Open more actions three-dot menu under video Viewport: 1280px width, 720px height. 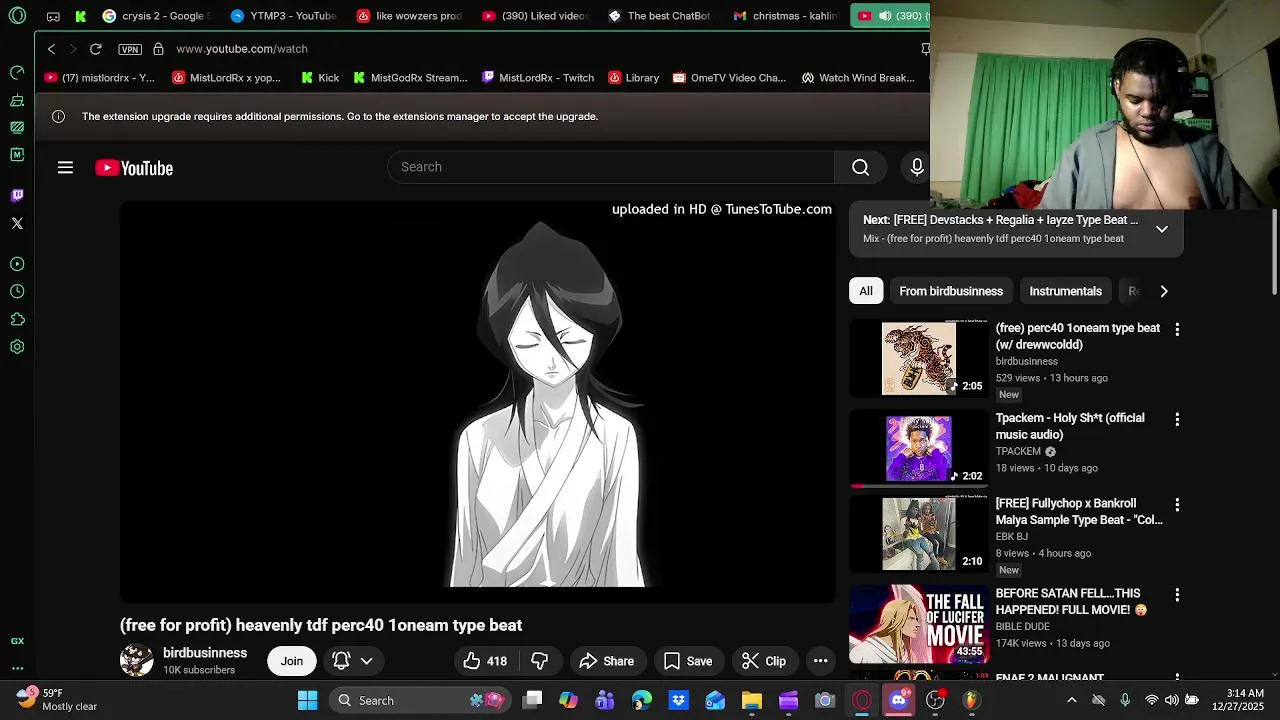click(820, 661)
